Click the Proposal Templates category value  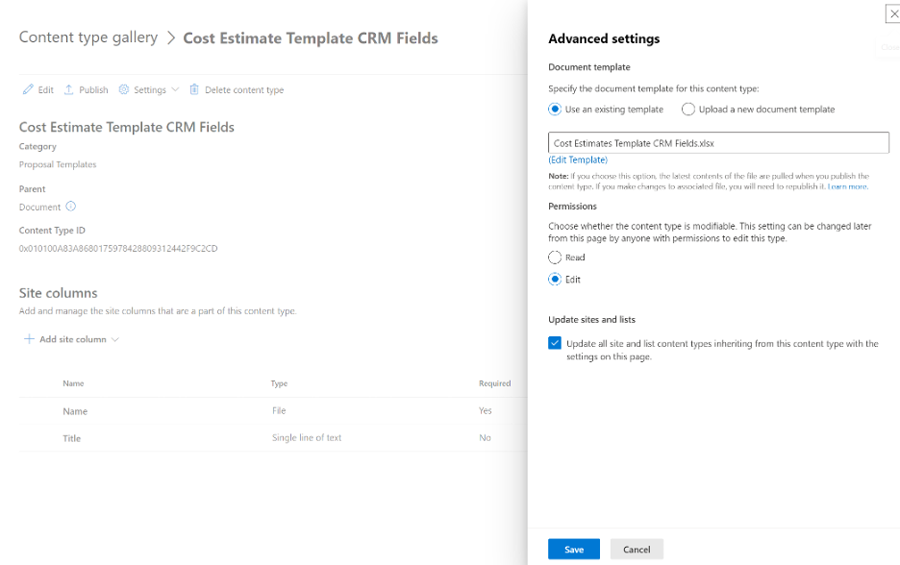pos(57,164)
